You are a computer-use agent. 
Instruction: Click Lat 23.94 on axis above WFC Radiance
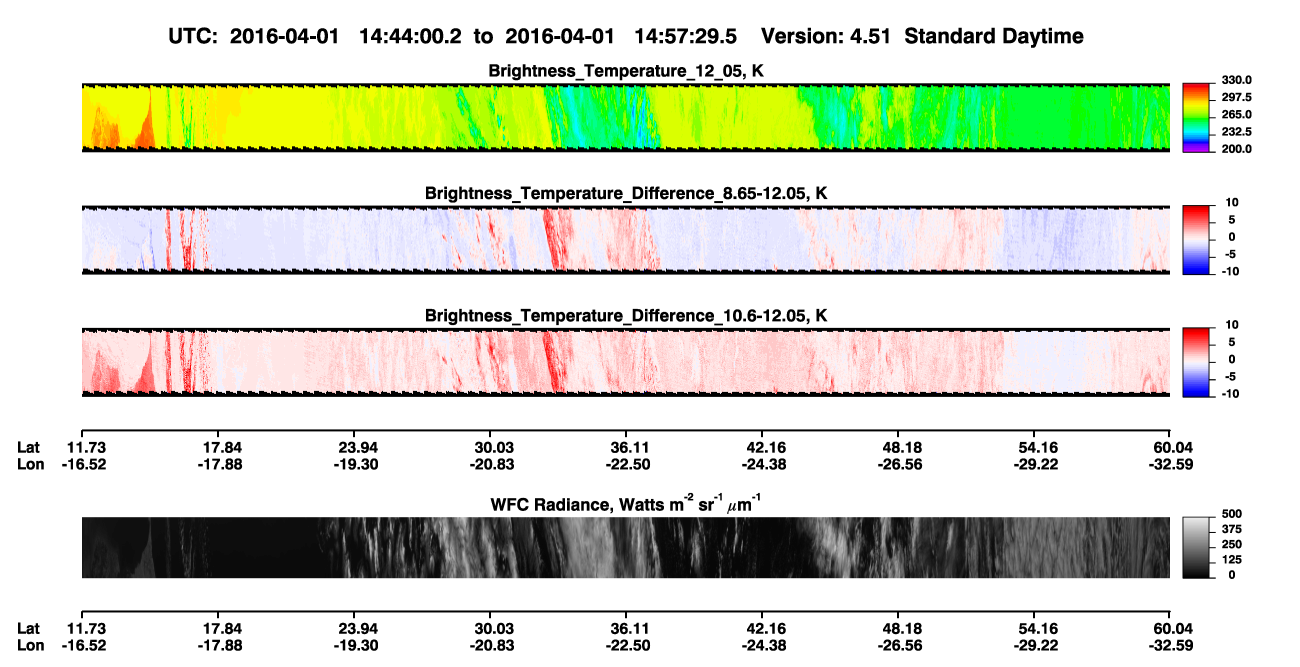tap(354, 447)
